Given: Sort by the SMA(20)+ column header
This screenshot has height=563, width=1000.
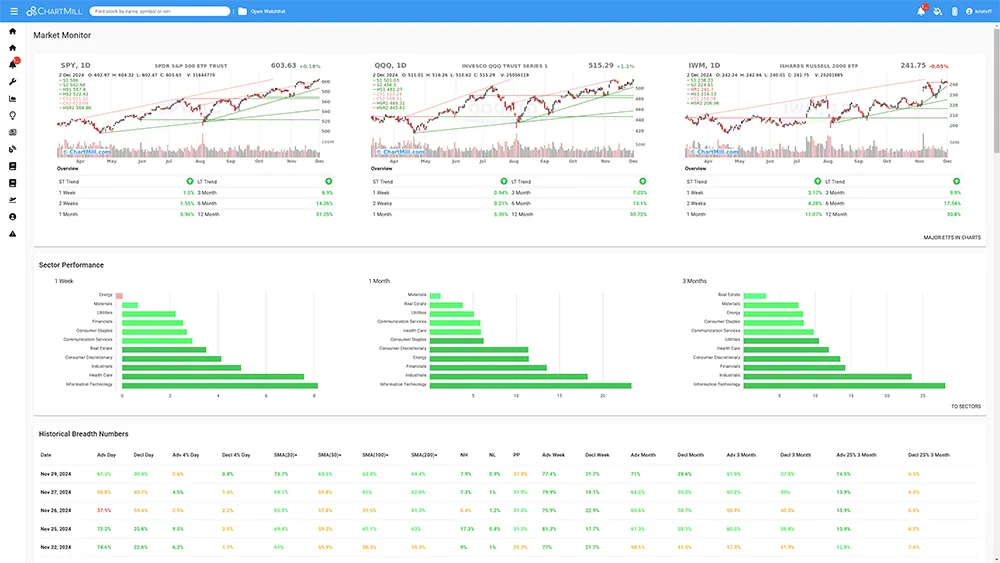Looking at the screenshot, I should (285, 455).
